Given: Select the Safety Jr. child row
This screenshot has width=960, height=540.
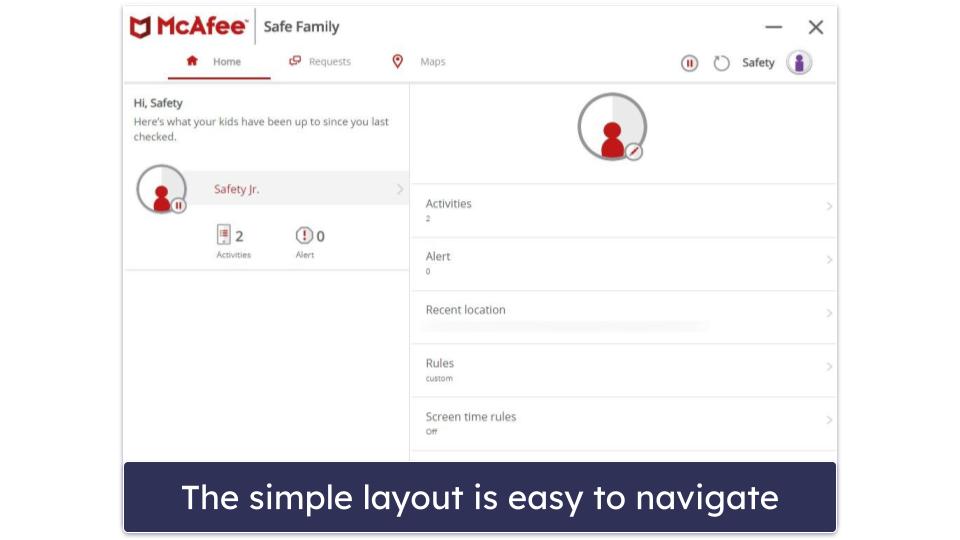Looking at the screenshot, I should coord(297,189).
